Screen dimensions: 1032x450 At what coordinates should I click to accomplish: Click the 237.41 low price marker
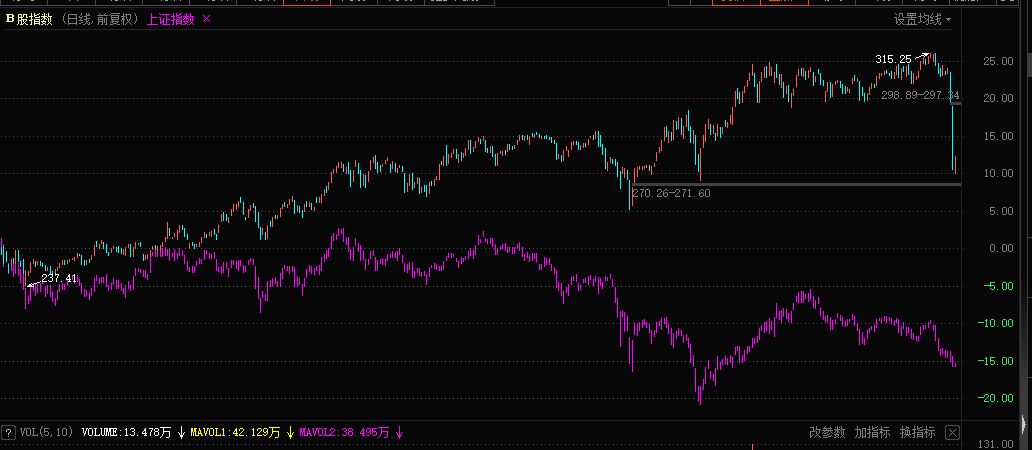pyautogui.click(x=58, y=279)
